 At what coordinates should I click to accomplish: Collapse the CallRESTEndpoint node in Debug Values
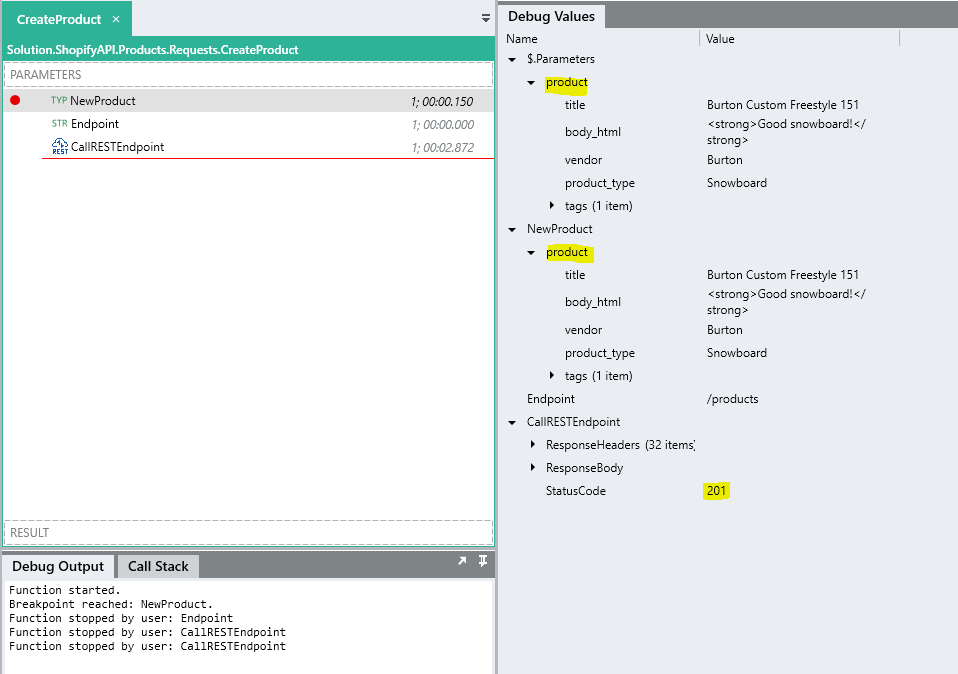click(512, 422)
